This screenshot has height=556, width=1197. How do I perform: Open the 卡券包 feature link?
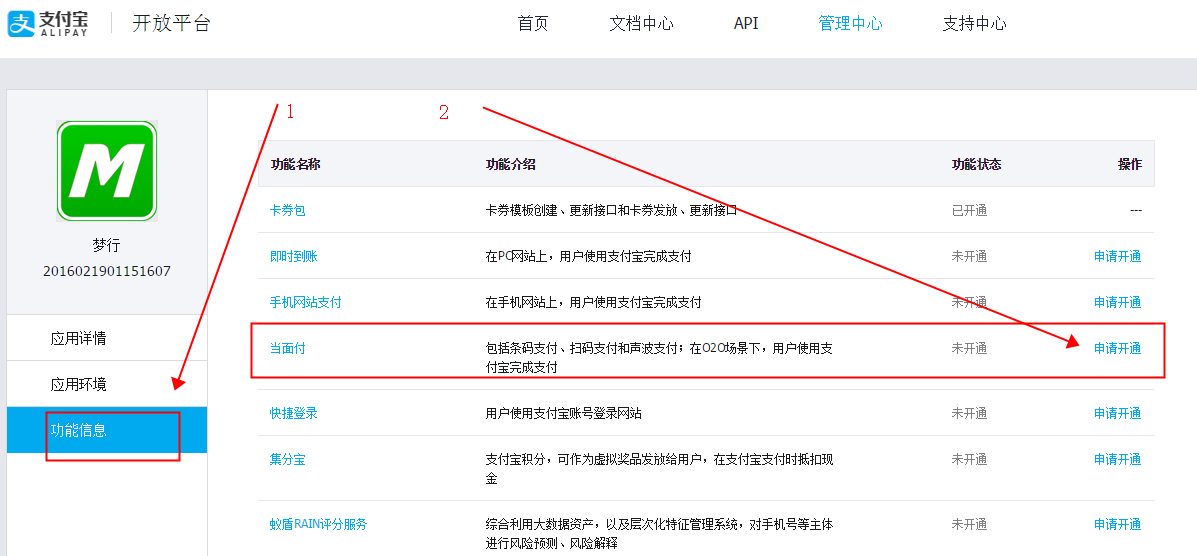click(x=288, y=211)
